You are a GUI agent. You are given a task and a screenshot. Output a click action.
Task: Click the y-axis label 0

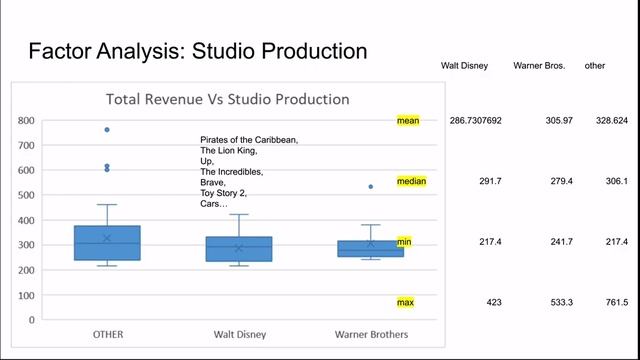(x=31, y=320)
